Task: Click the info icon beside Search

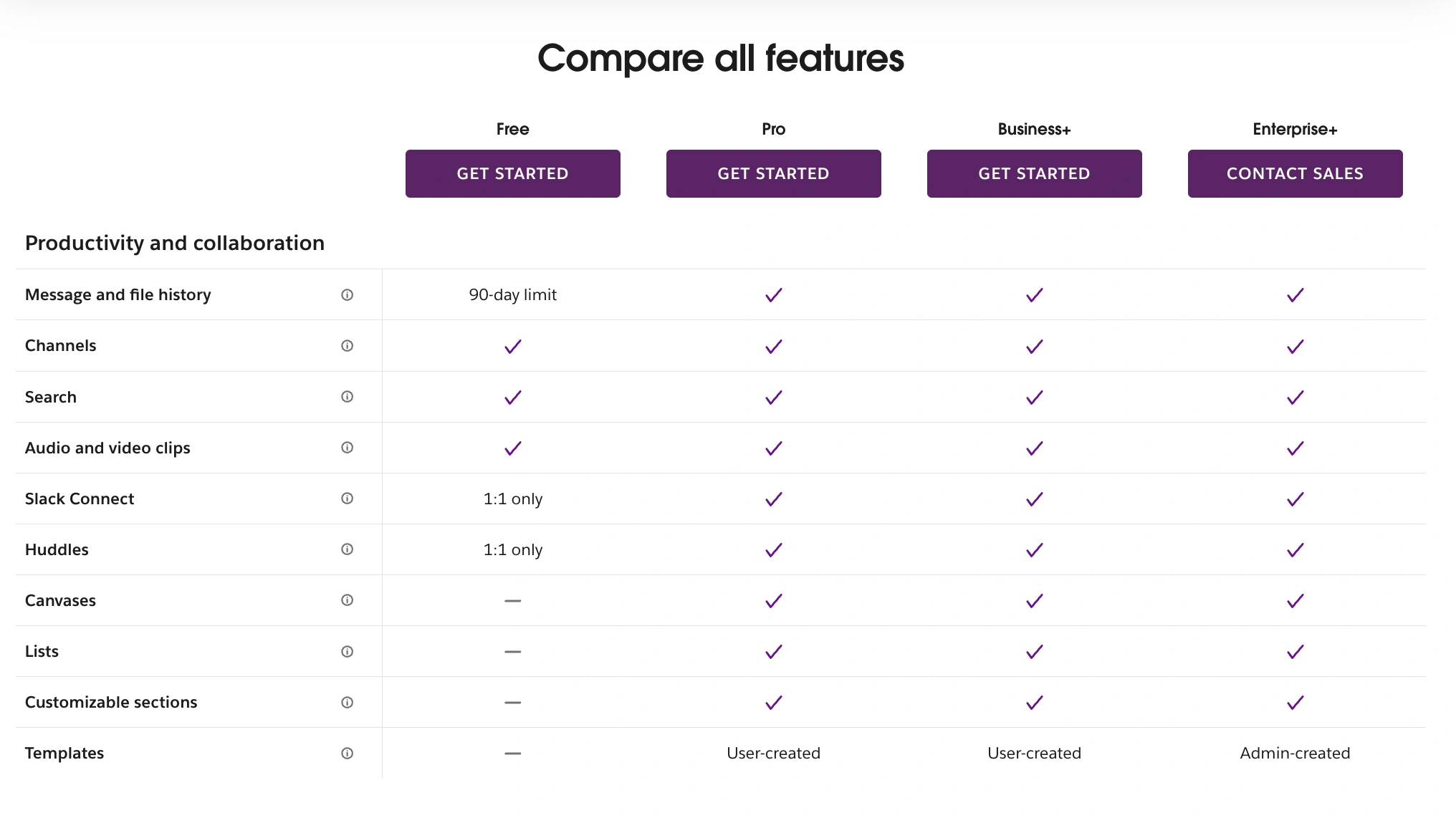Action: point(348,396)
